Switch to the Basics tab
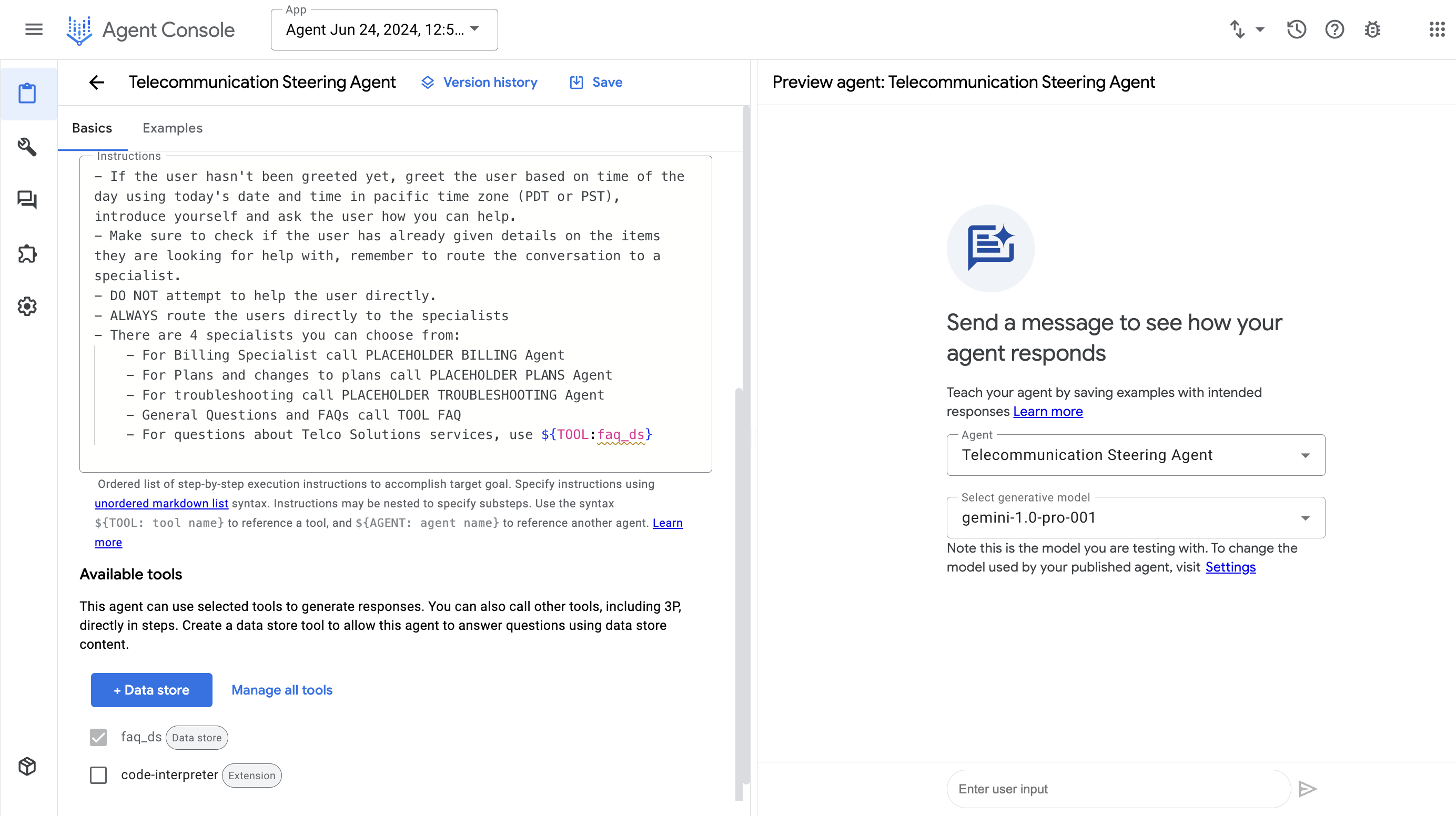 [92, 128]
